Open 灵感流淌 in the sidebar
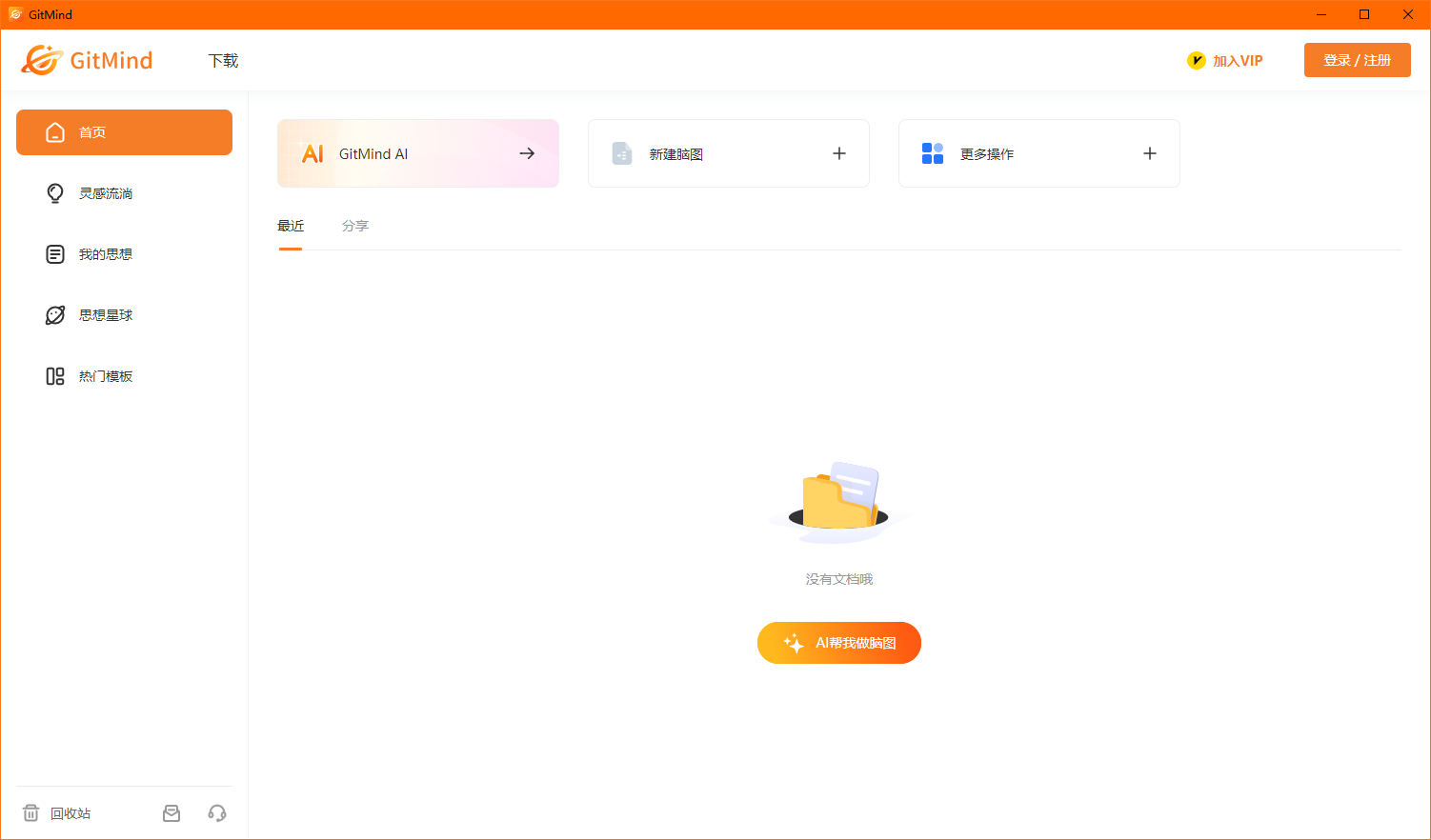Viewport: 1431px width, 840px height. coord(124,193)
